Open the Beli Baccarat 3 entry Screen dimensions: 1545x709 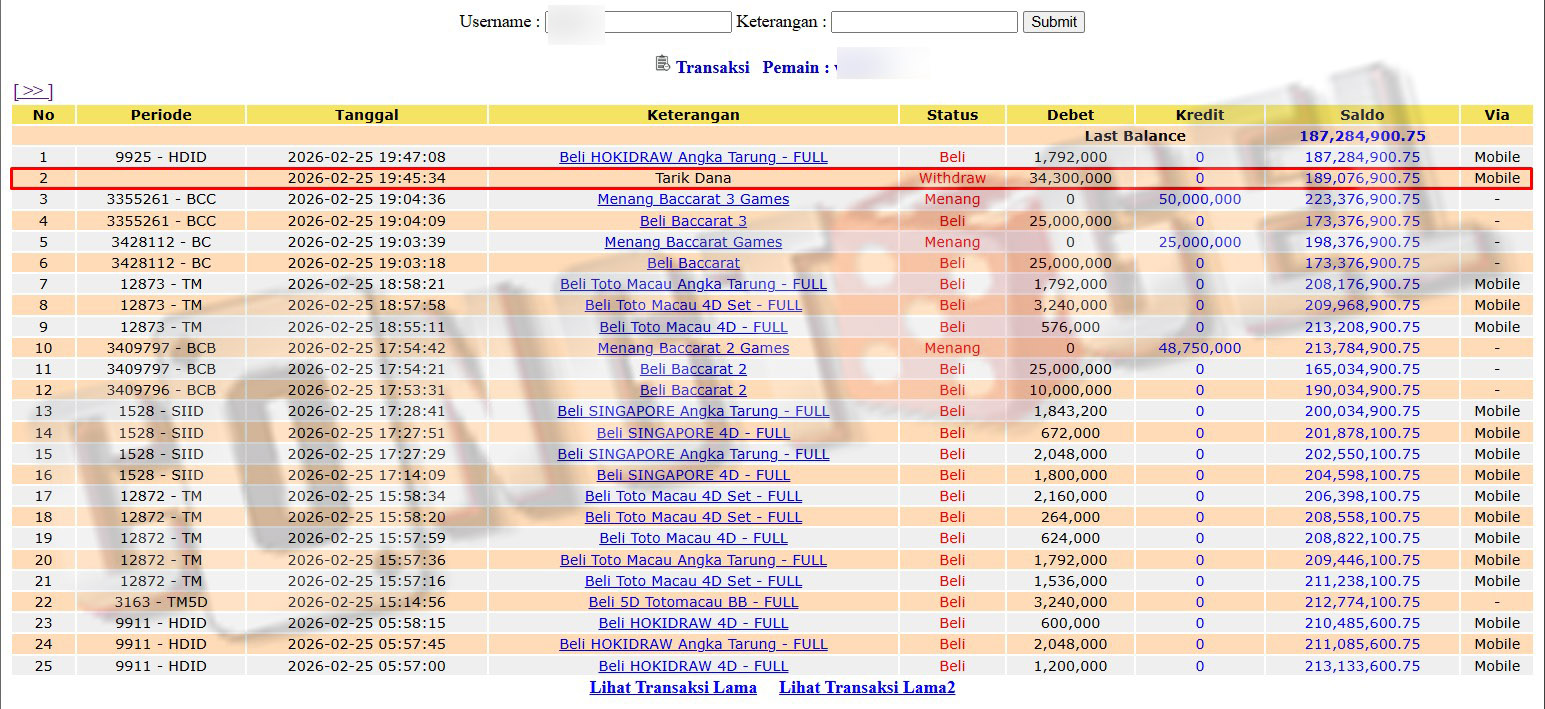click(x=693, y=221)
